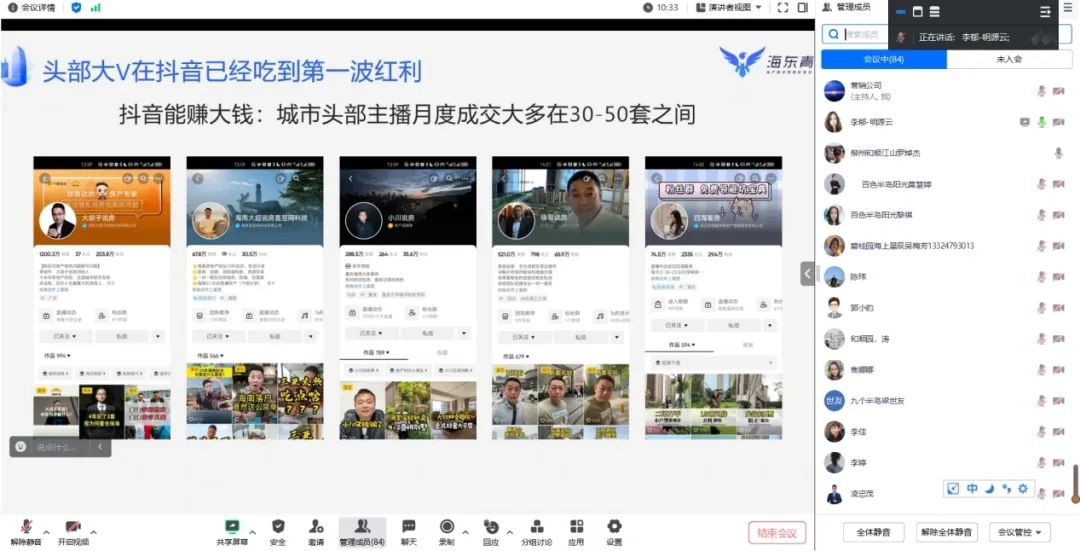Switch to the 会议中(84) tab
Viewport: 1080px width, 551px height.
click(x=884, y=59)
